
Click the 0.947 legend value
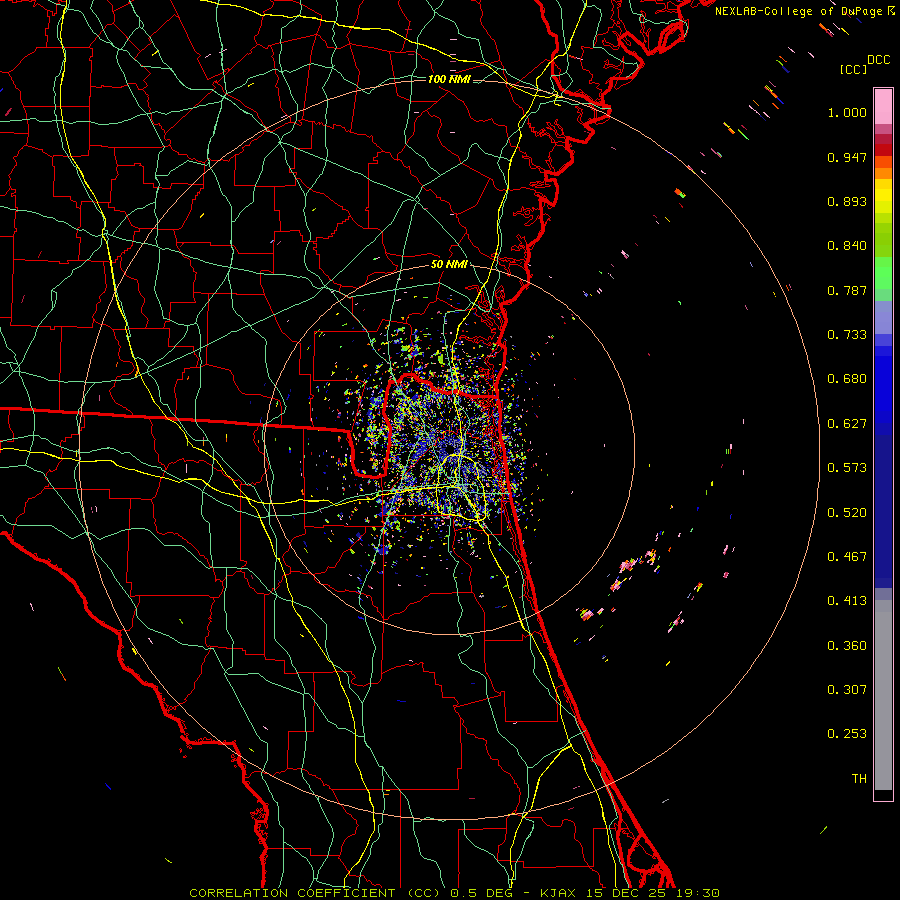click(x=847, y=157)
